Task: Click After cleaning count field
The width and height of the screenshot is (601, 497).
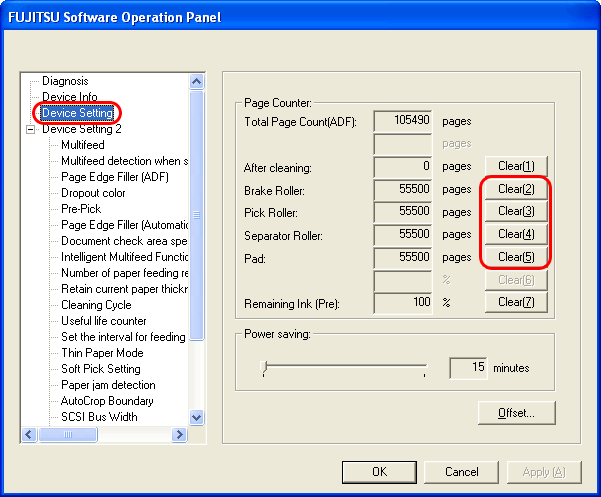Action: (402, 167)
